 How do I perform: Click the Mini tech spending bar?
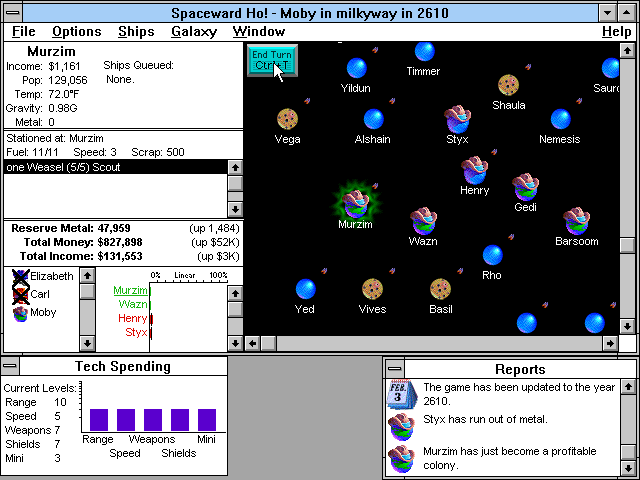207,420
